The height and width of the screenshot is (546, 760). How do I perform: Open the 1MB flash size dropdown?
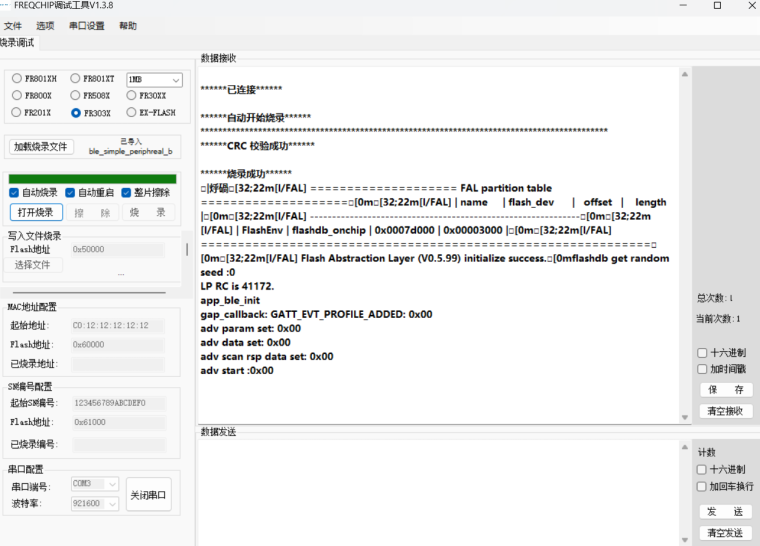coord(154,79)
